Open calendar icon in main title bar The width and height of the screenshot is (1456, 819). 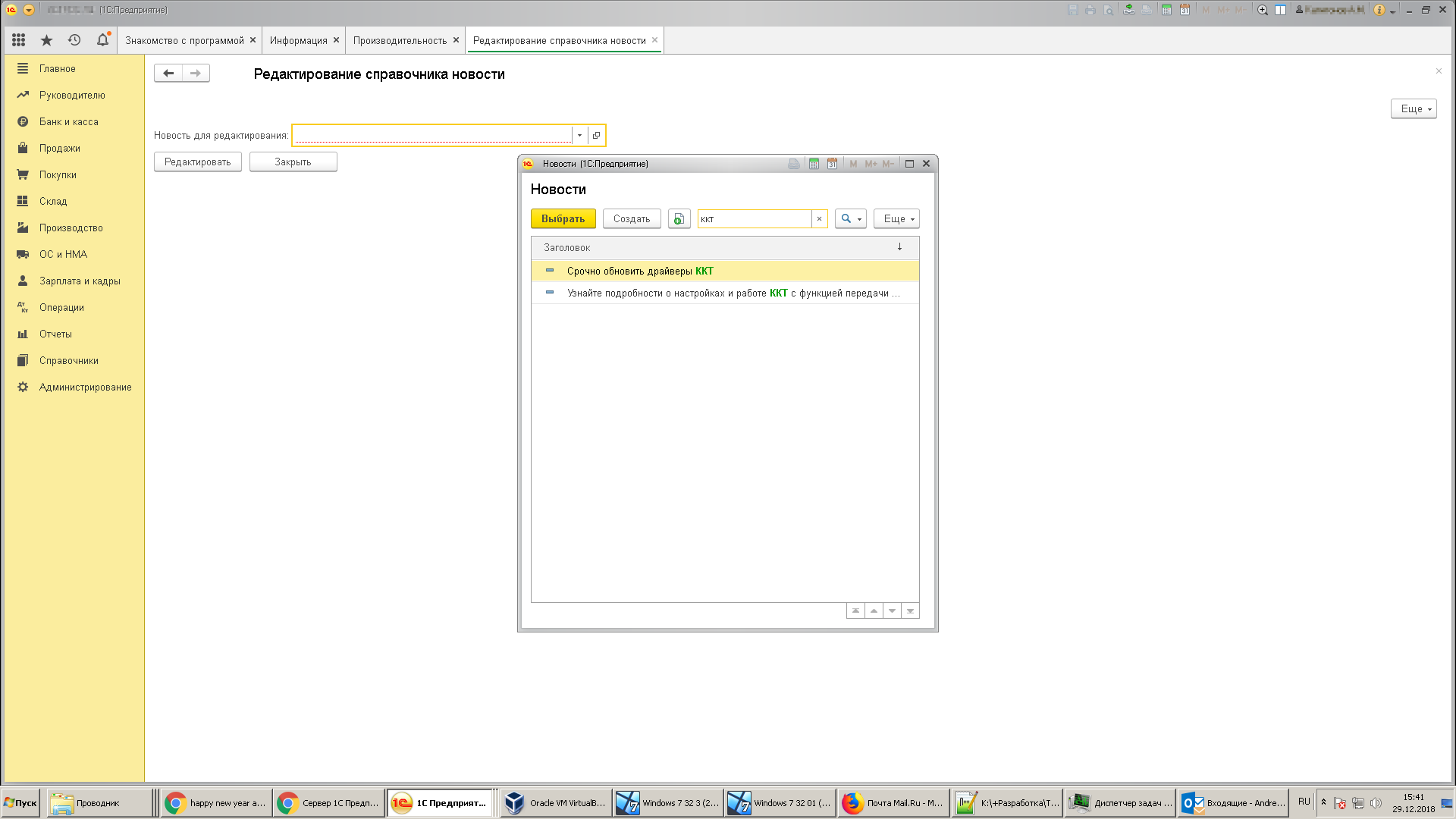pos(1185,10)
